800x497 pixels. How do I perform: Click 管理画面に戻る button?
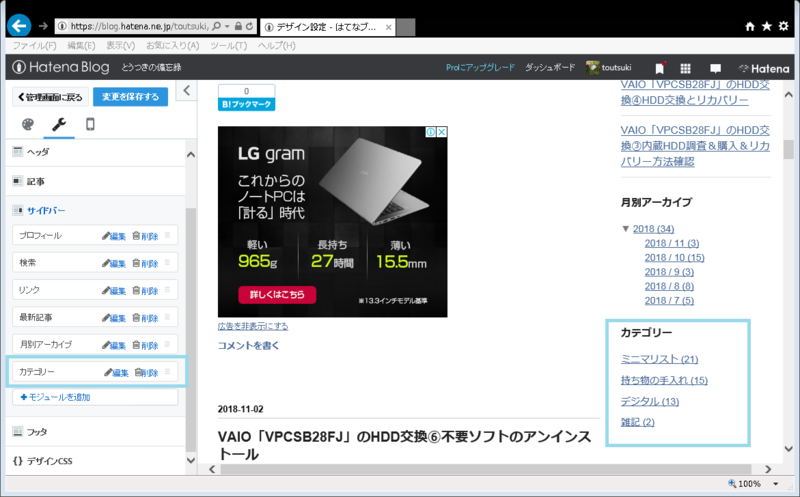pyautogui.click(x=50, y=96)
